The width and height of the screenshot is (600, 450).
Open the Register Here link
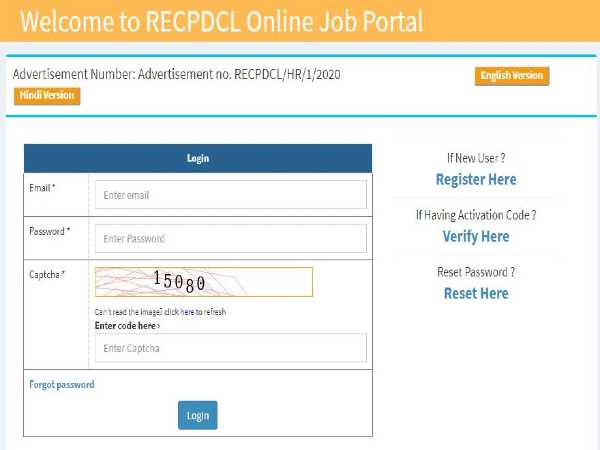tap(476, 179)
